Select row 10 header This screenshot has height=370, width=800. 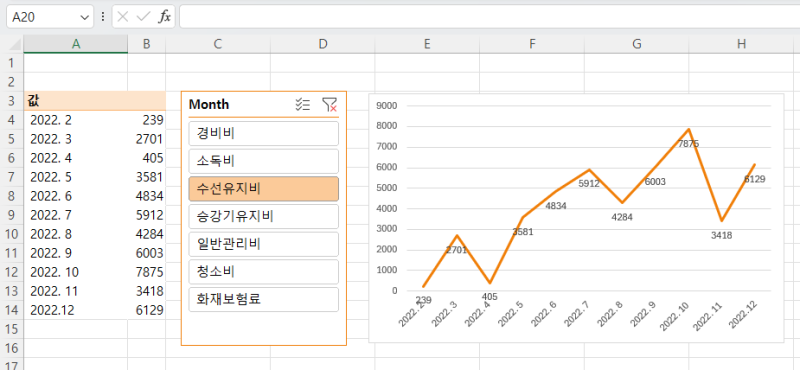click(13, 234)
